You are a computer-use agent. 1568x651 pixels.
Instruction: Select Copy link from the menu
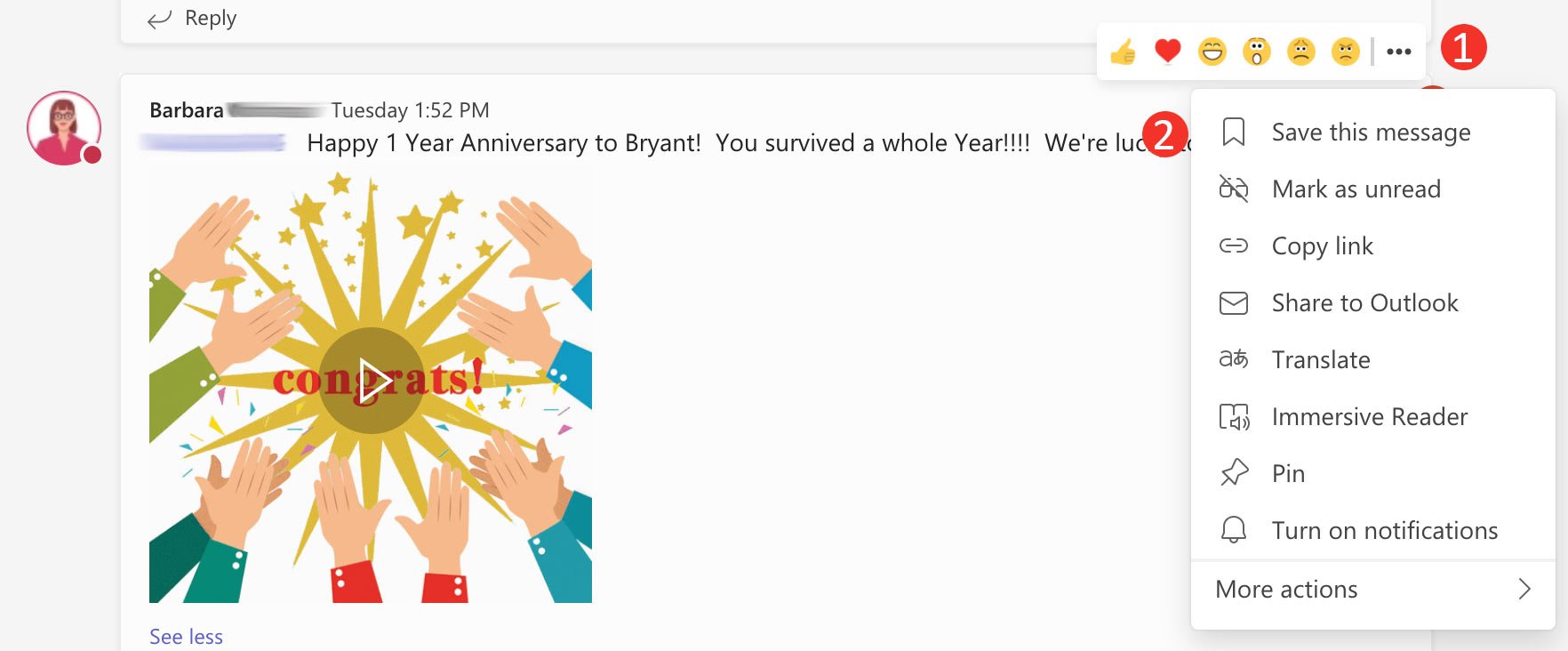pos(1372,246)
